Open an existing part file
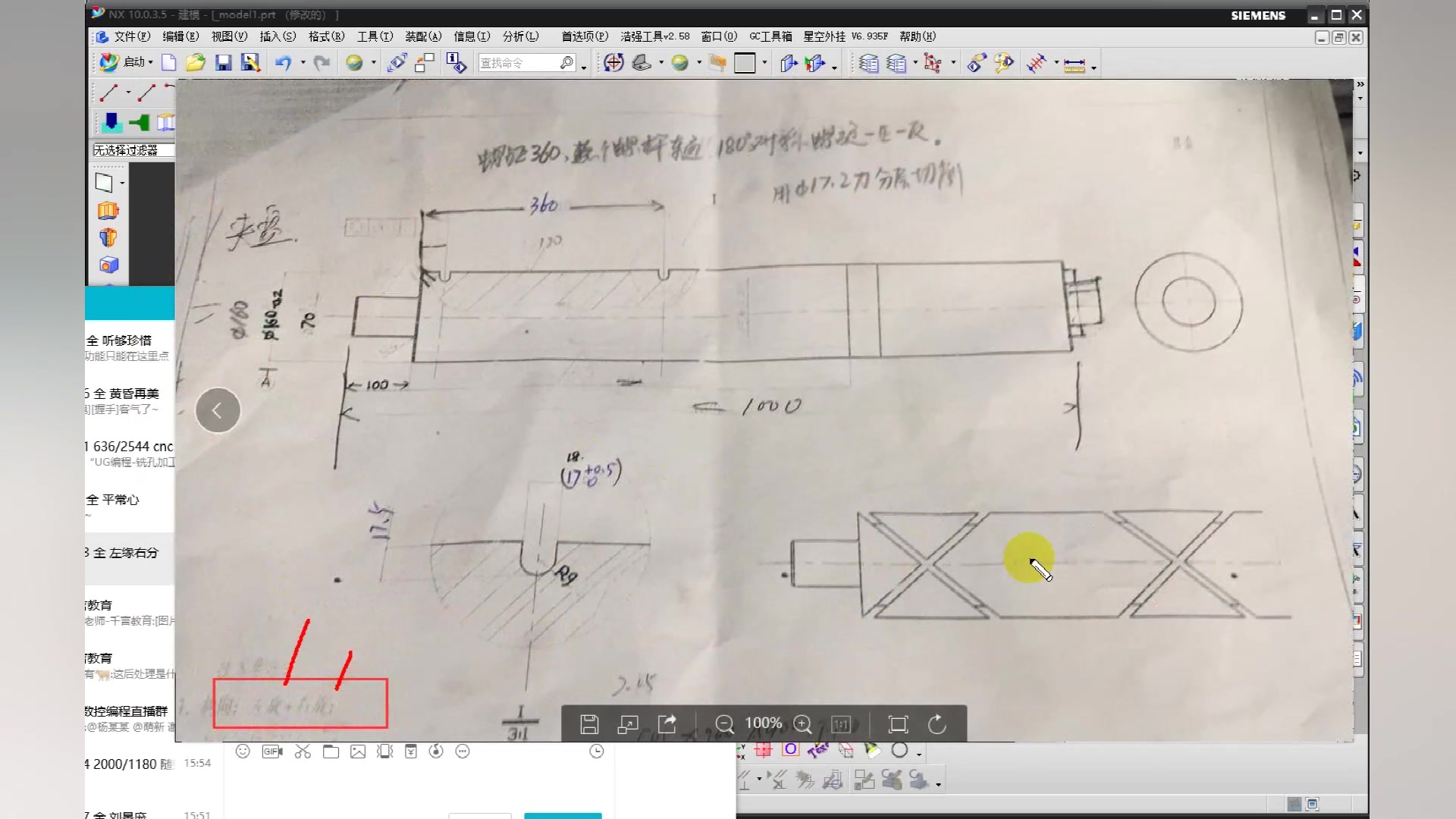This screenshot has width=1456, height=819. click(x=196, y=62)
